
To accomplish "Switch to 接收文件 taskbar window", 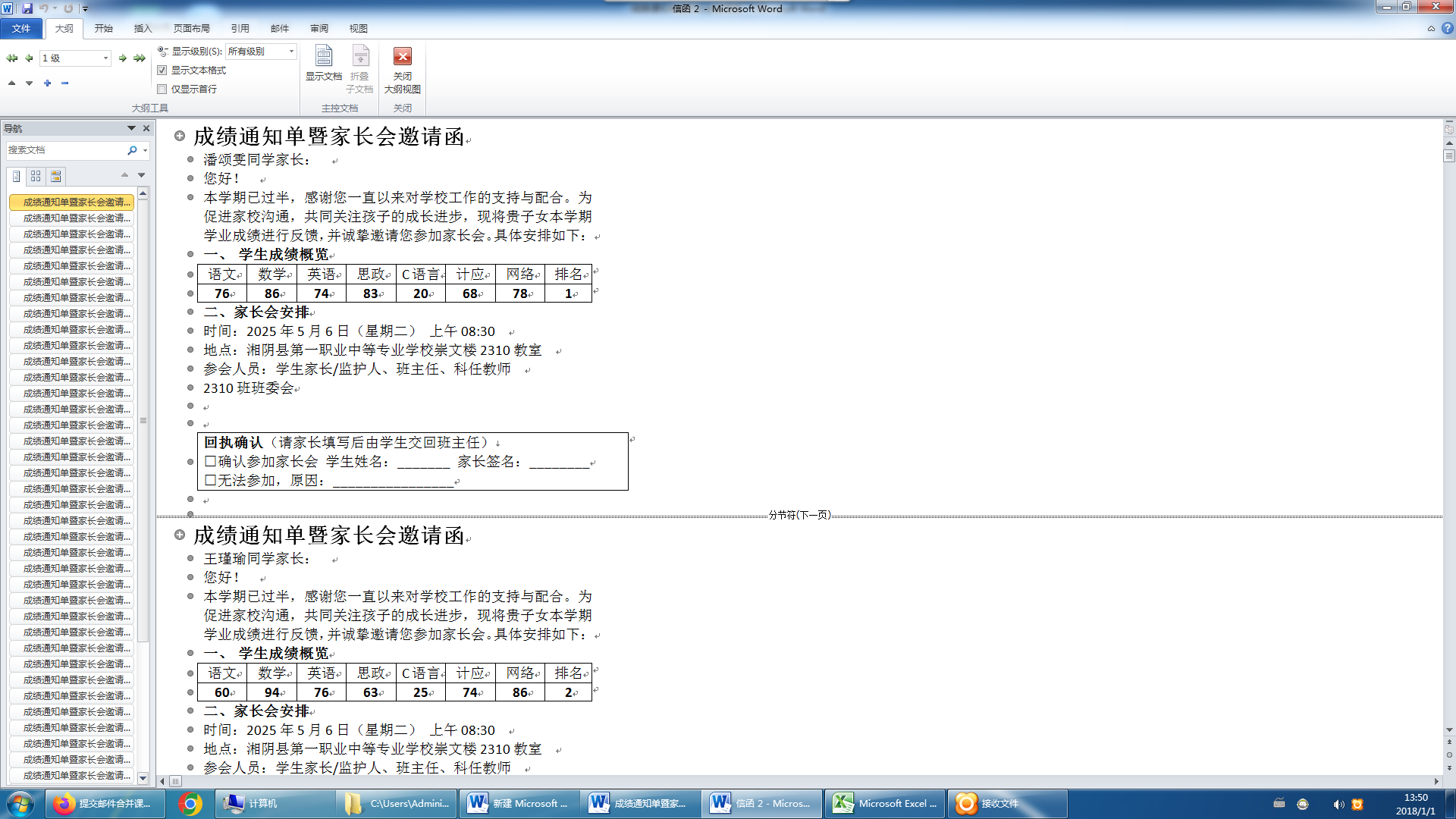I will (x=1008, y=803).
